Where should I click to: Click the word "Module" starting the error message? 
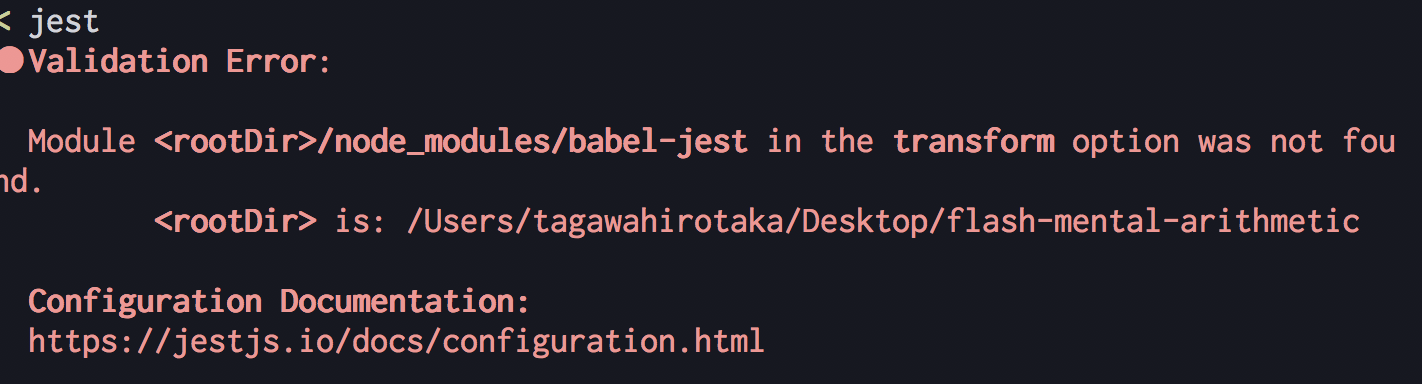point(82,141)
